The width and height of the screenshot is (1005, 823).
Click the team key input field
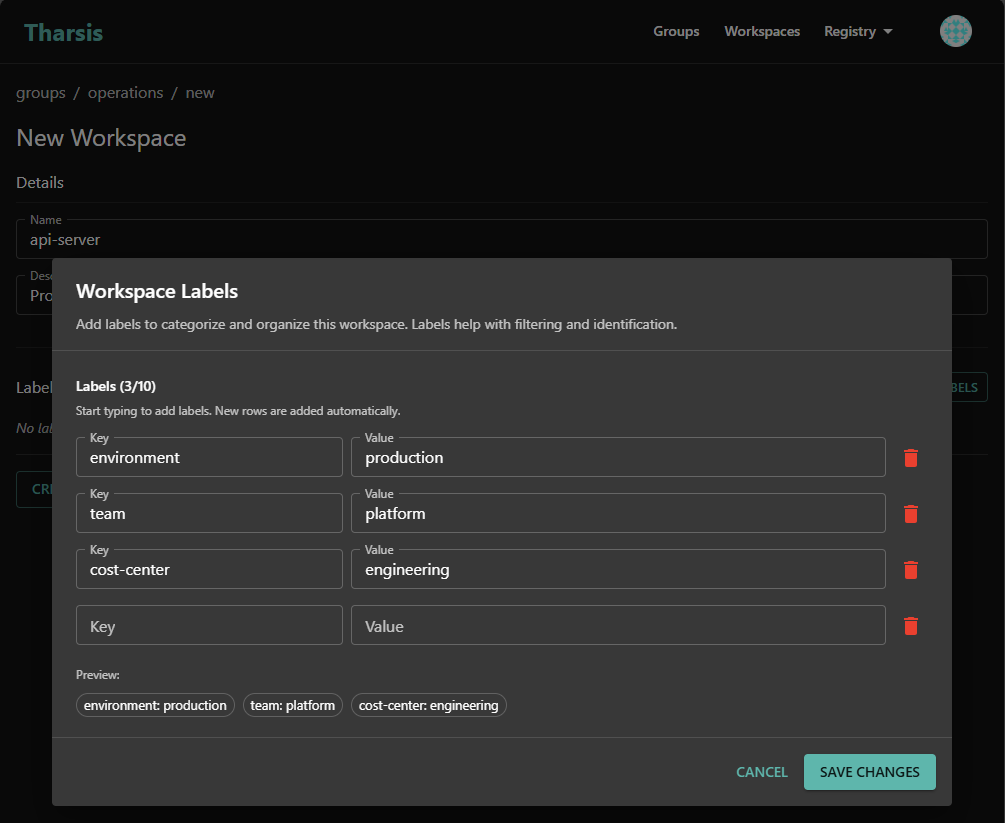click(209, 513)
